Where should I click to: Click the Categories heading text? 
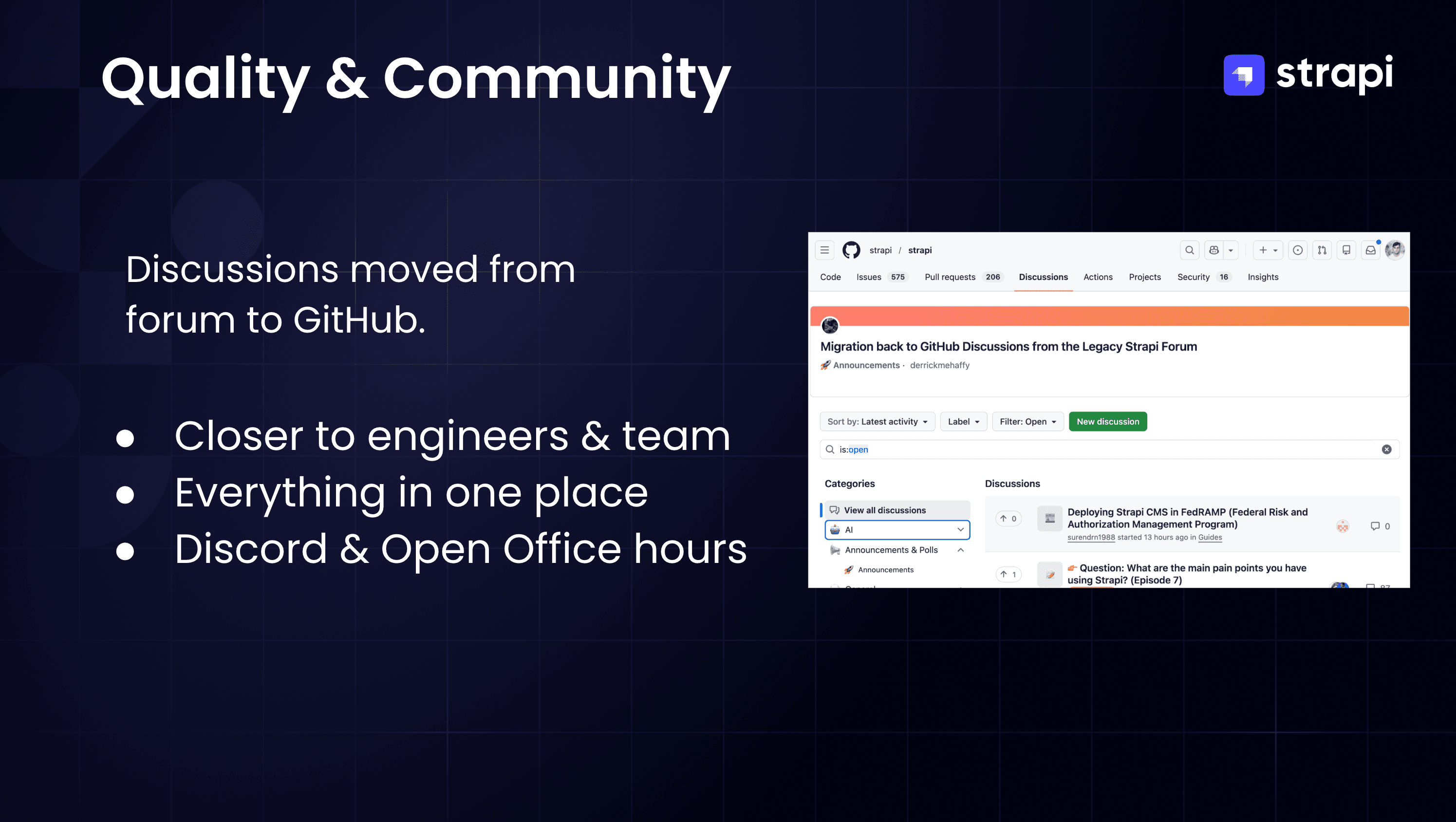click(850, 484)
